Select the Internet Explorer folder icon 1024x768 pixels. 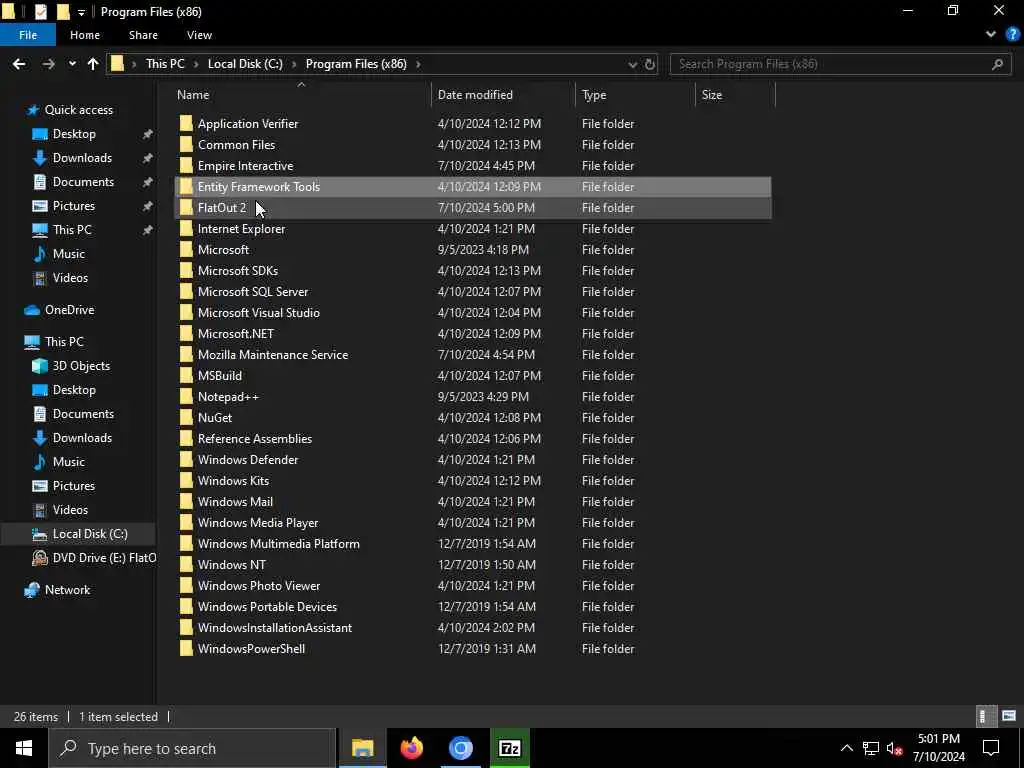[x=186, y=229]
